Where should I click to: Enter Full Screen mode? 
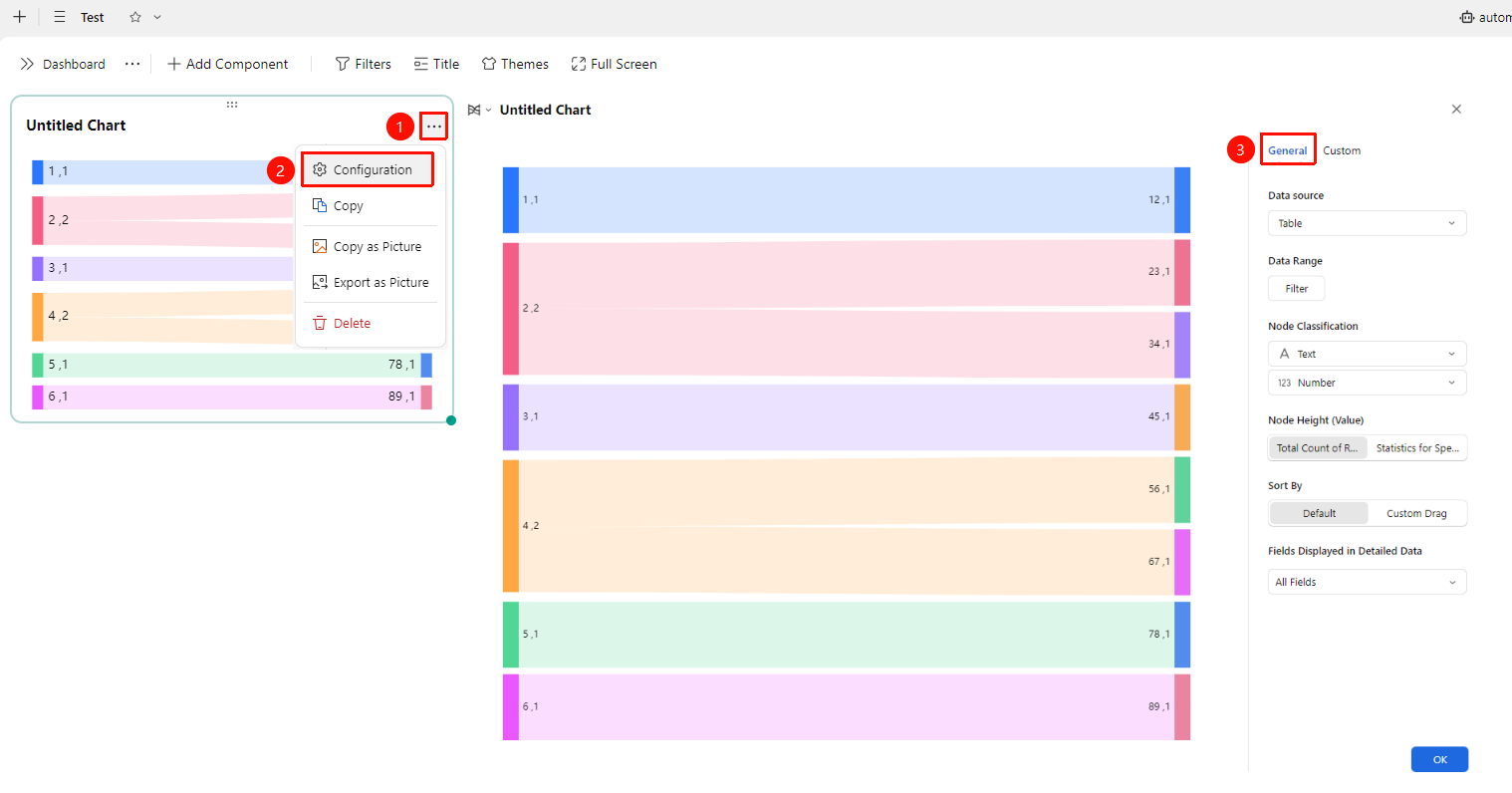tap(614, 64)
